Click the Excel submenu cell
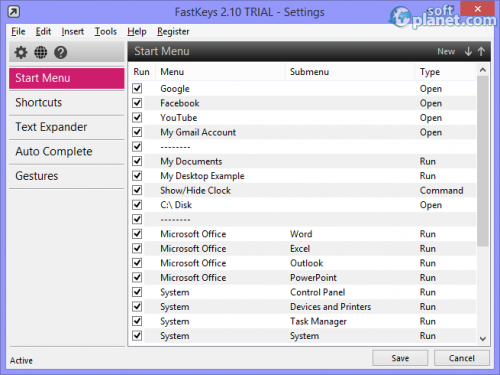The width and height of the screenshot is (500, 375). click(x=300, y=249)
